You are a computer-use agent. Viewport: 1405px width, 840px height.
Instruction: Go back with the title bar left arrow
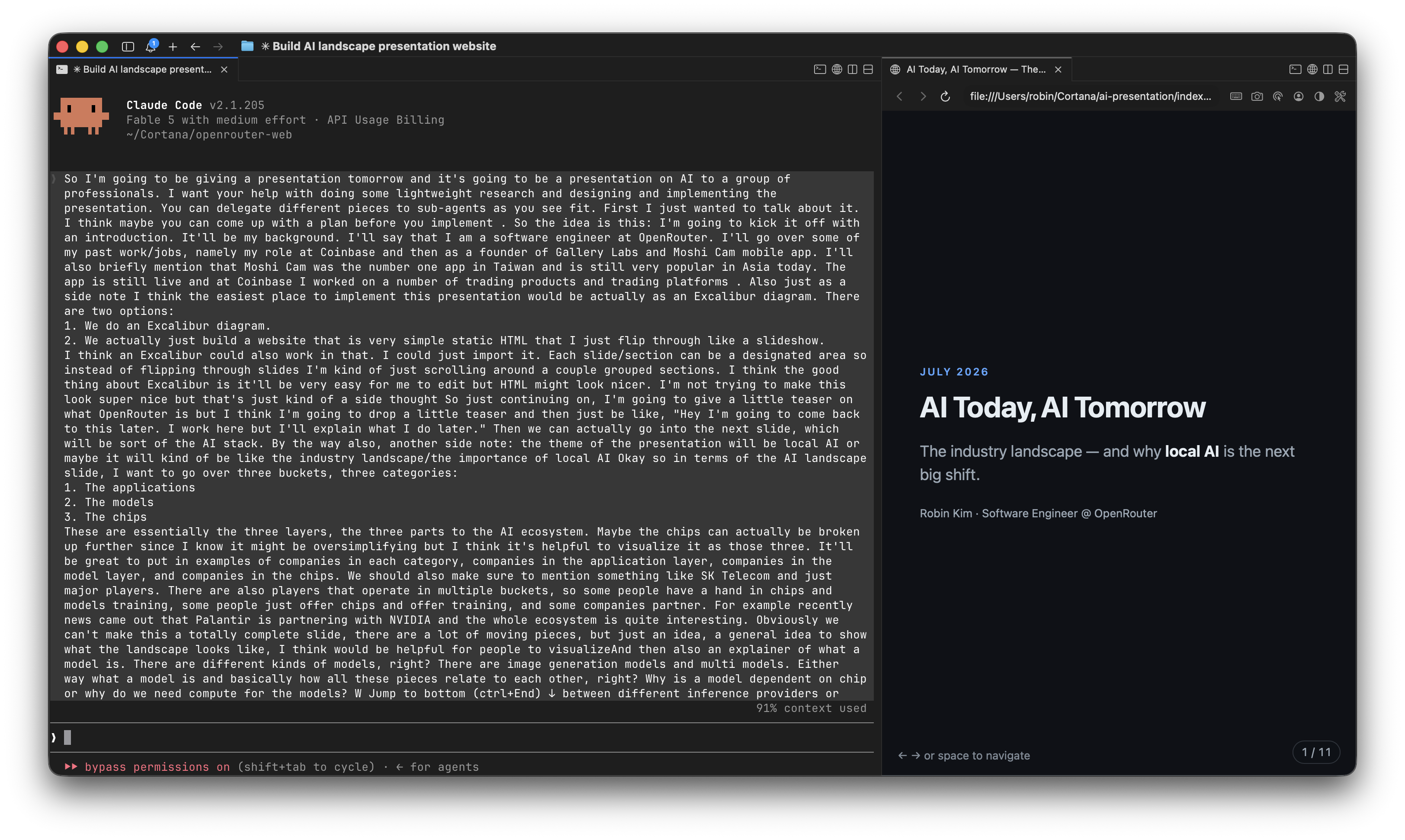click(195, 46)
